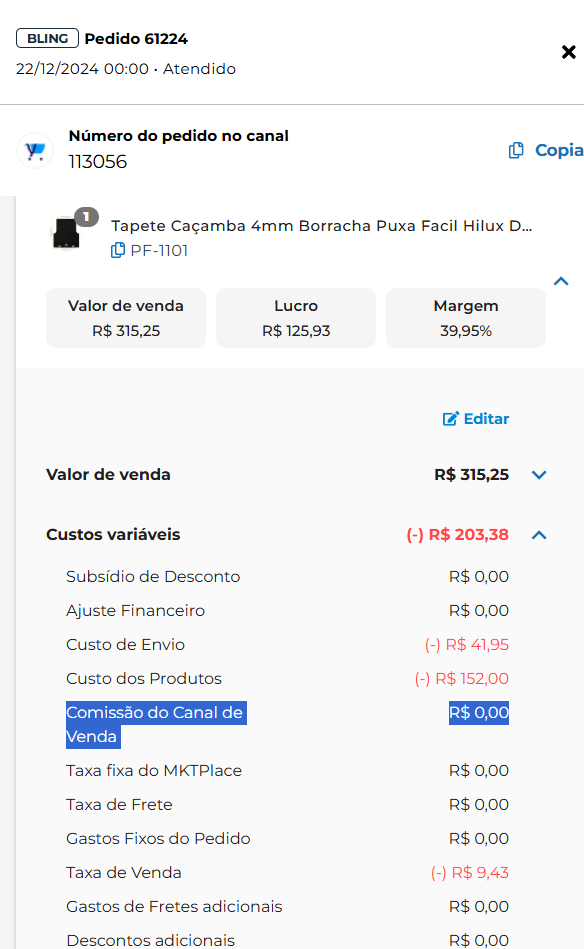Screen dimensions: 584x949
Task: Click the Taxa de Venda value
Action: [x=470, y=873]
